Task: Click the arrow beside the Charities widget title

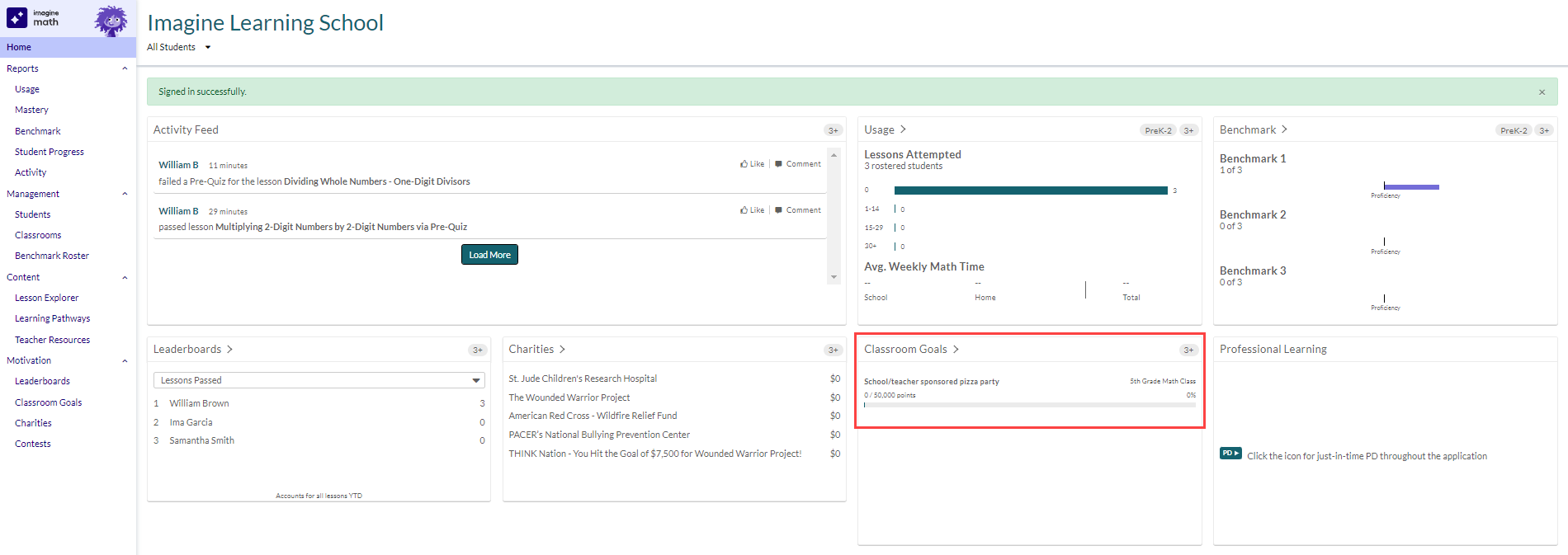Action: (562, 350)
